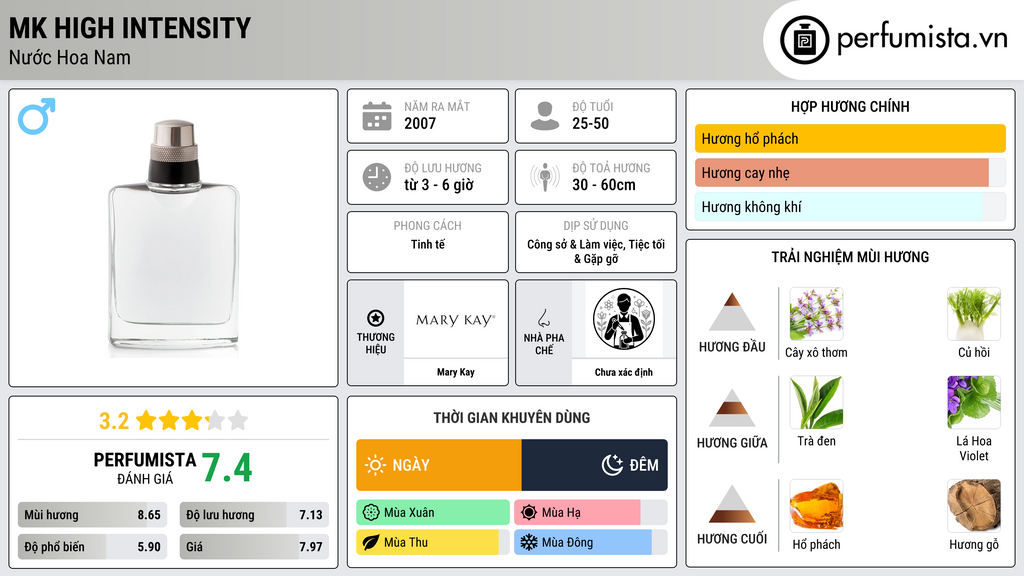Viewport: 1024px width, 576px height.
Task: Click the Trải nghiệm mùi hương heading
Action: [x=850, y=257]
